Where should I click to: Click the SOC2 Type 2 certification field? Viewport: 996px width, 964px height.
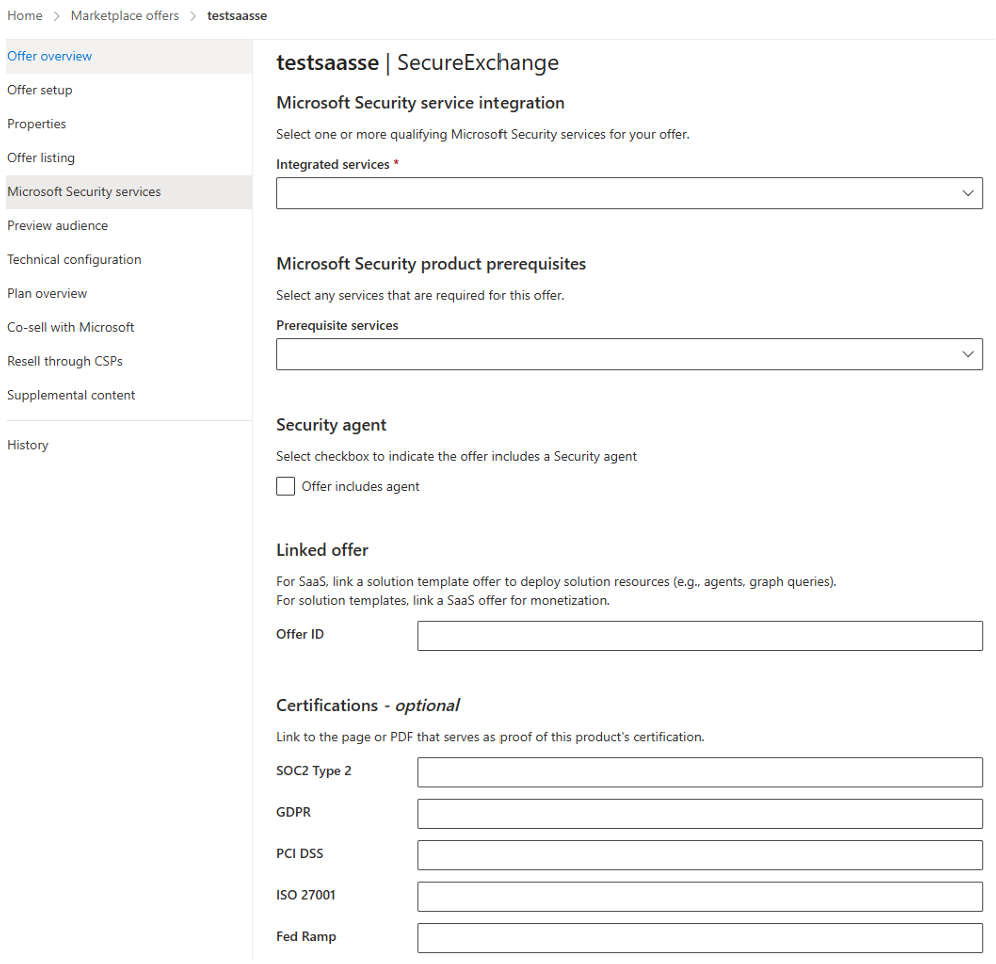(699, 771)
